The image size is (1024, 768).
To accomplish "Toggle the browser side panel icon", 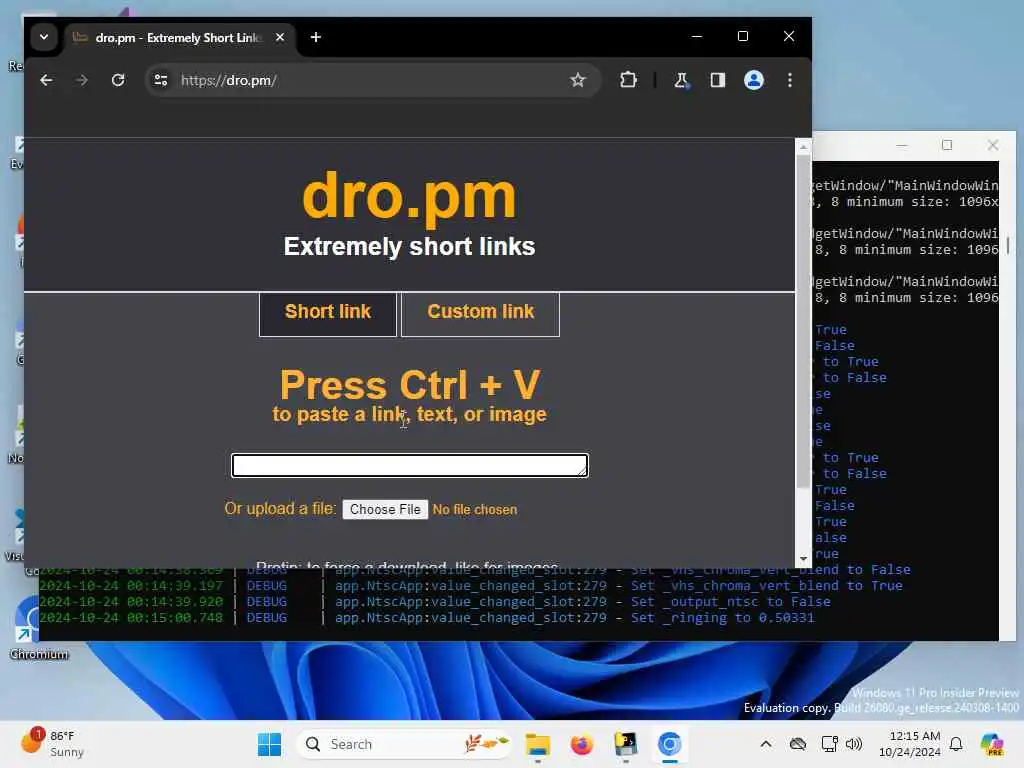I will (x=718, y=80).
